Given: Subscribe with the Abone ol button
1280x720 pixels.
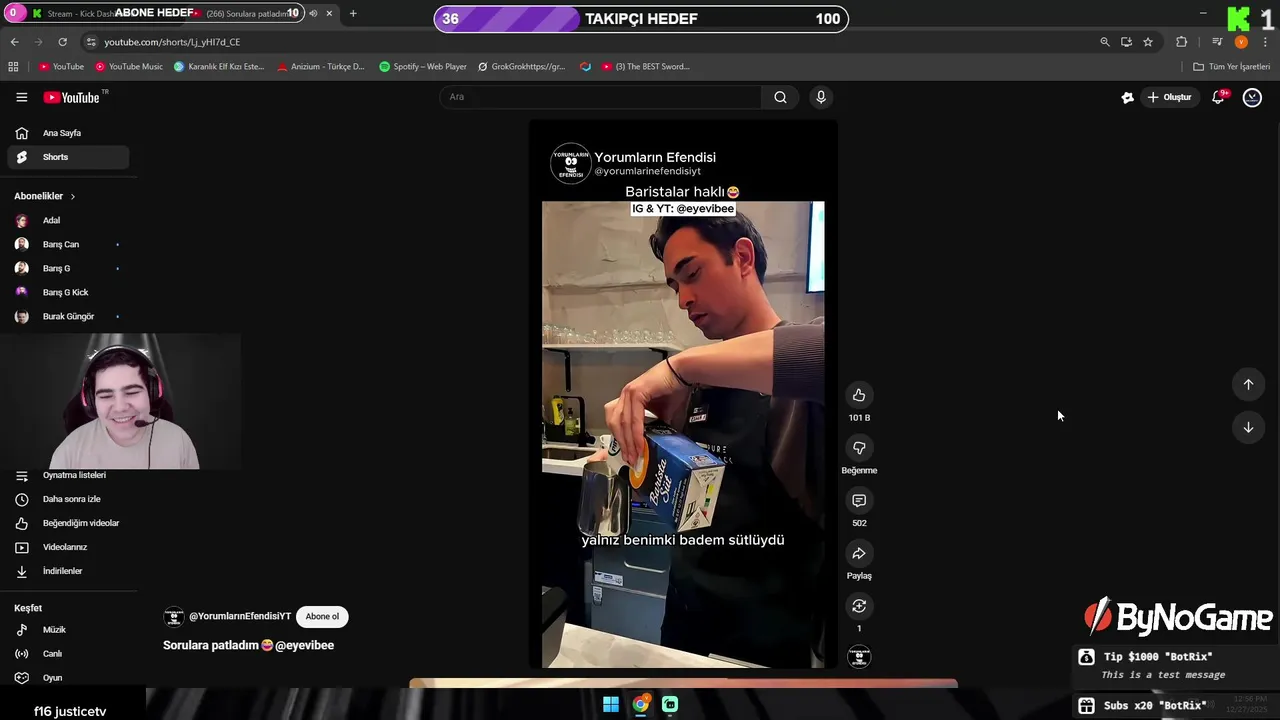Looking at the screenshot, I should [322, 616].
